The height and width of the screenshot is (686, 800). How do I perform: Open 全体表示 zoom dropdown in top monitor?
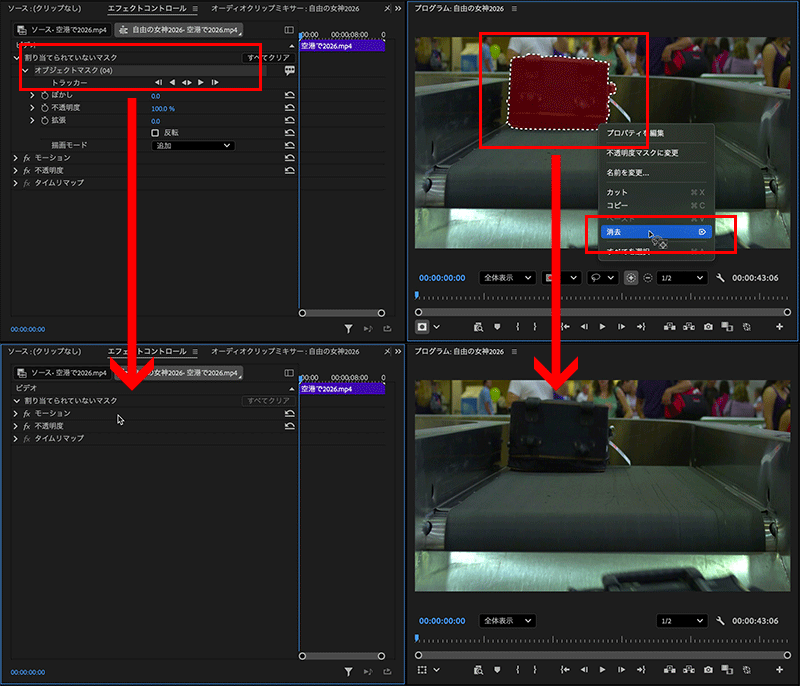click(507, 277)
